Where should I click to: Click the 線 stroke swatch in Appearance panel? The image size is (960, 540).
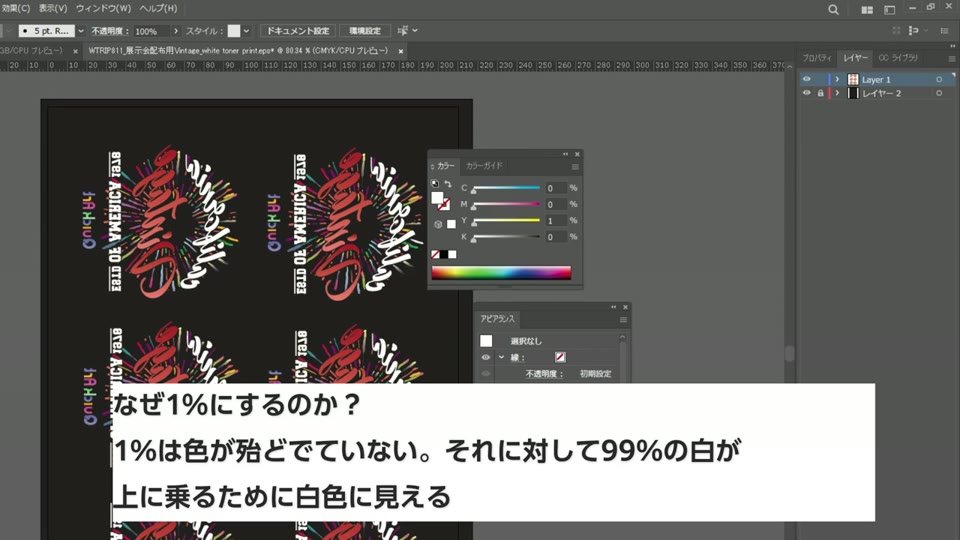(x=560, y=357)
